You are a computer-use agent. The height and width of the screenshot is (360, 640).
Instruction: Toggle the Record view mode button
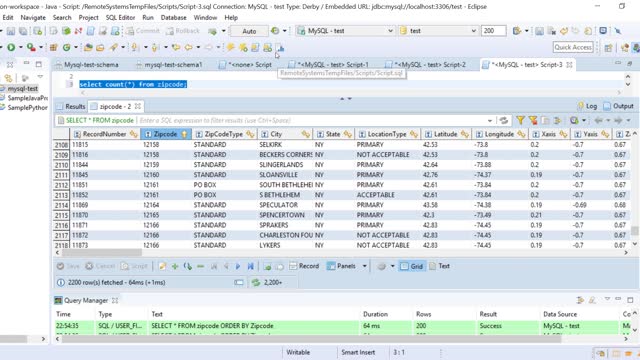(x=304, y=266)
